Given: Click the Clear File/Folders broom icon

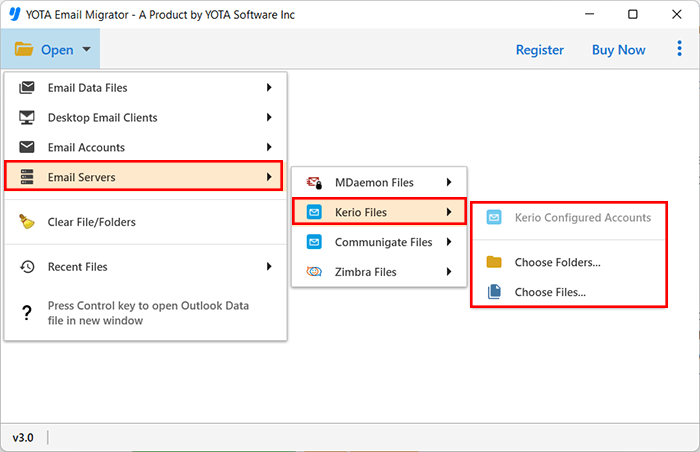Looking at the screenshot, I should coord(27,222).
